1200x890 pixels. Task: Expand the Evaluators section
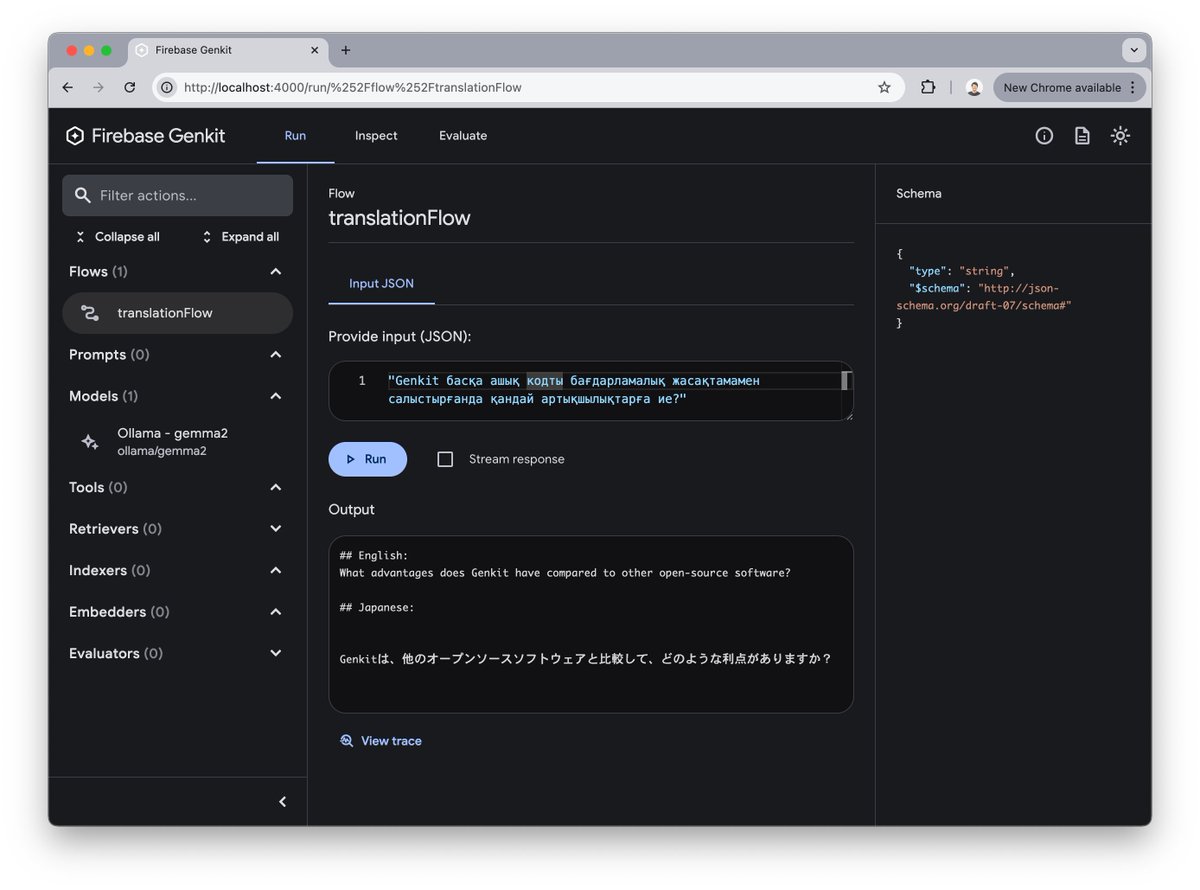pos(276,653)
